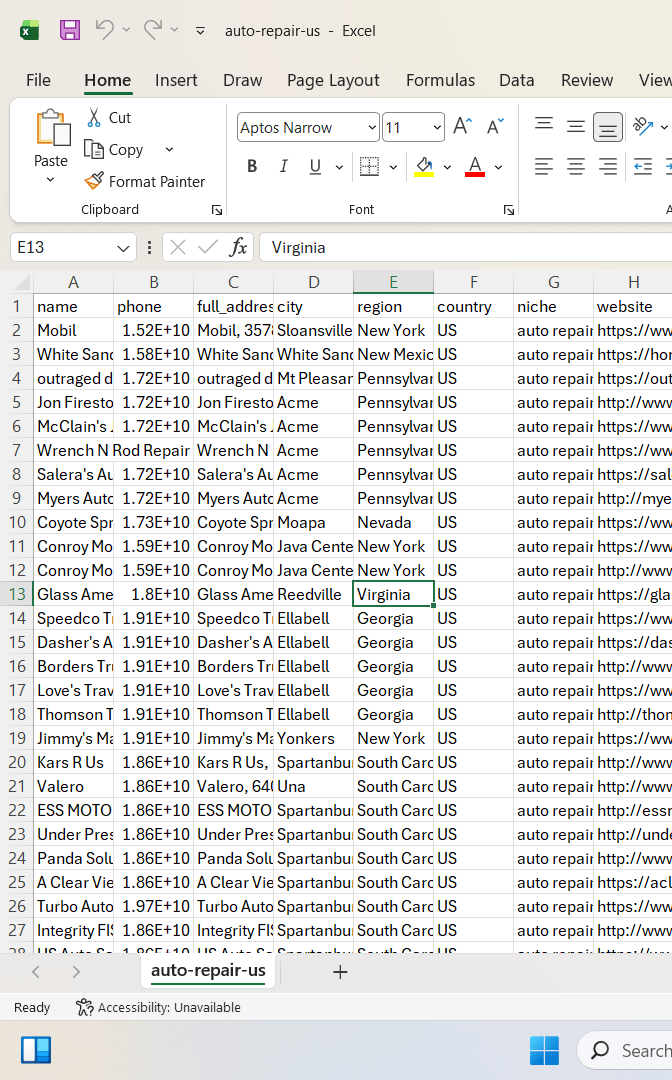Expand the Borders options arrow

[x=393, y=167]
